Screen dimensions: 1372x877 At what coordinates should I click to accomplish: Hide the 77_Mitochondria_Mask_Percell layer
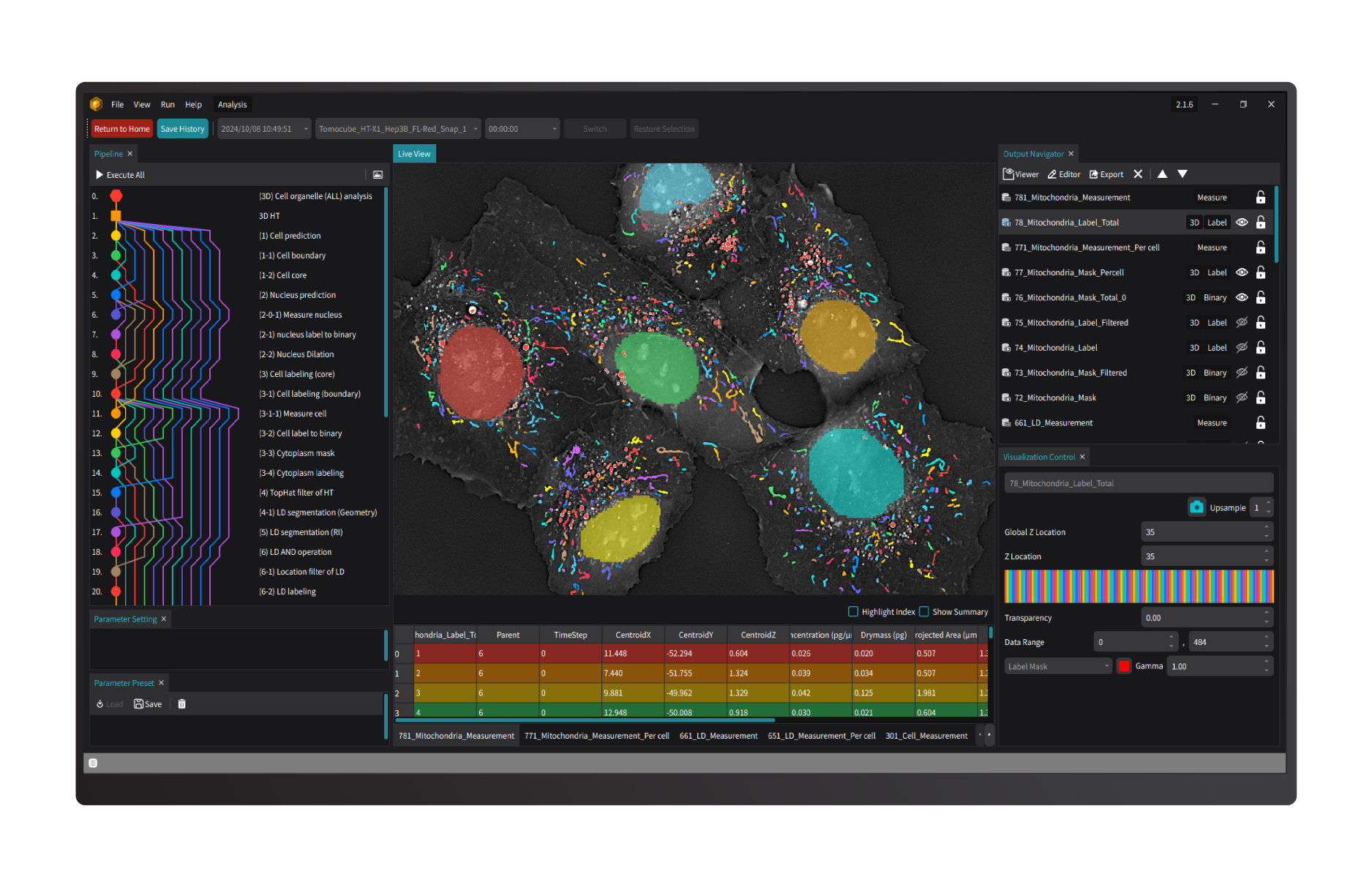[1242, 272]
